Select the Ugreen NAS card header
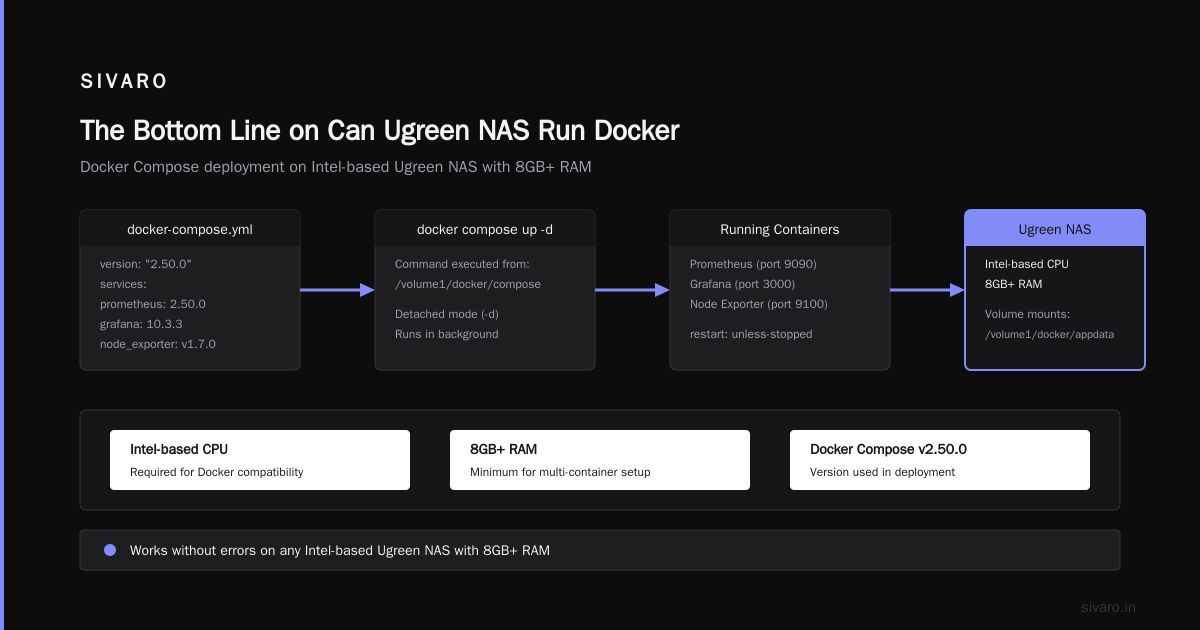The height and width of the screenshot is (630, 1200). tap(1055, 229)
